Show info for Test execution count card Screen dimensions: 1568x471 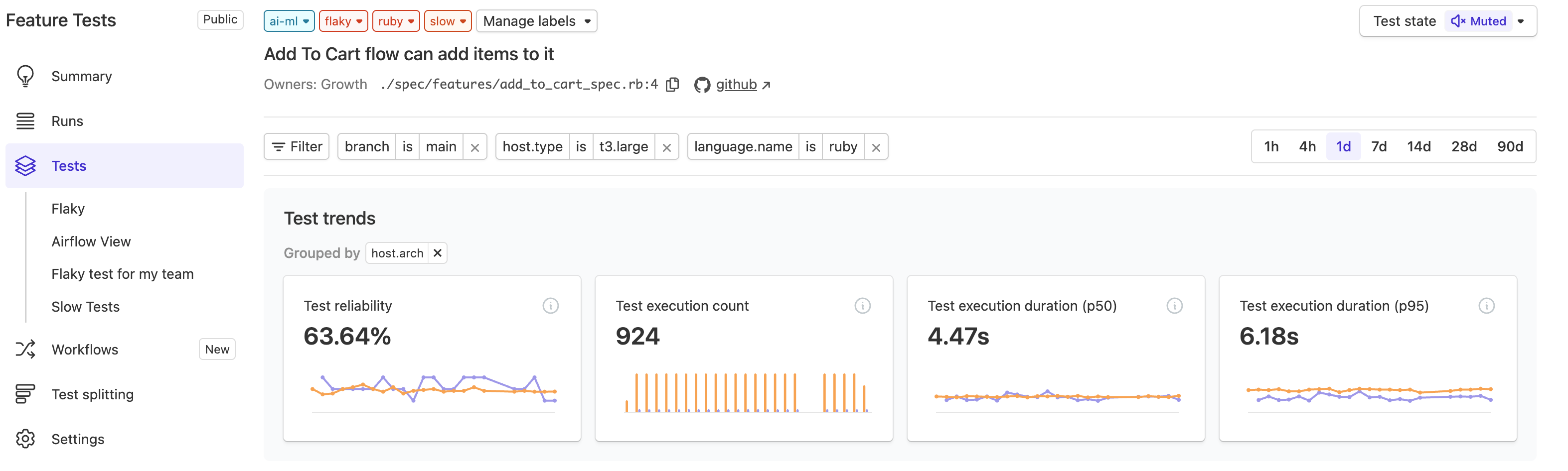(864, 306)
